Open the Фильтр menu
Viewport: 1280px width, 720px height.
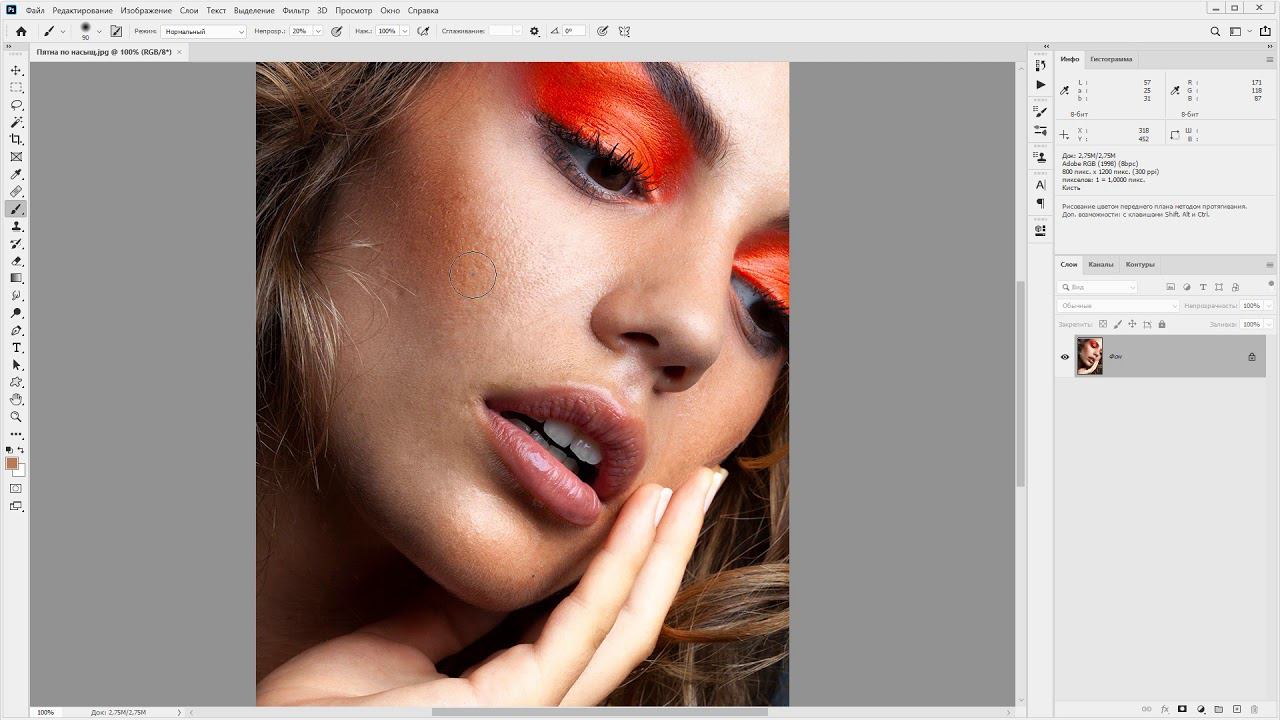click(296, 10)
